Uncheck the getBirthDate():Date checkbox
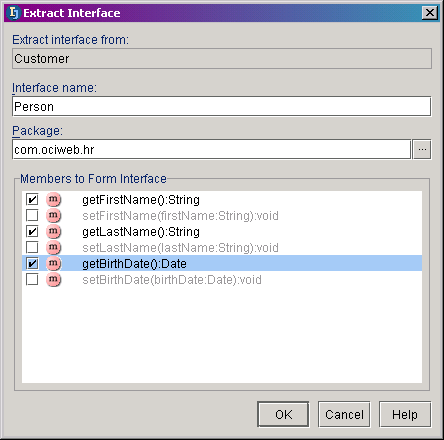 tap(32, 263)
